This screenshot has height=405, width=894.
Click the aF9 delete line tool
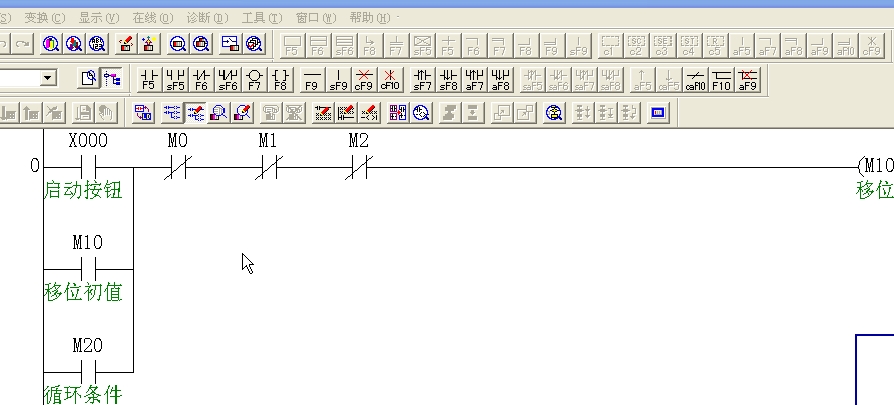click(747, 79)
